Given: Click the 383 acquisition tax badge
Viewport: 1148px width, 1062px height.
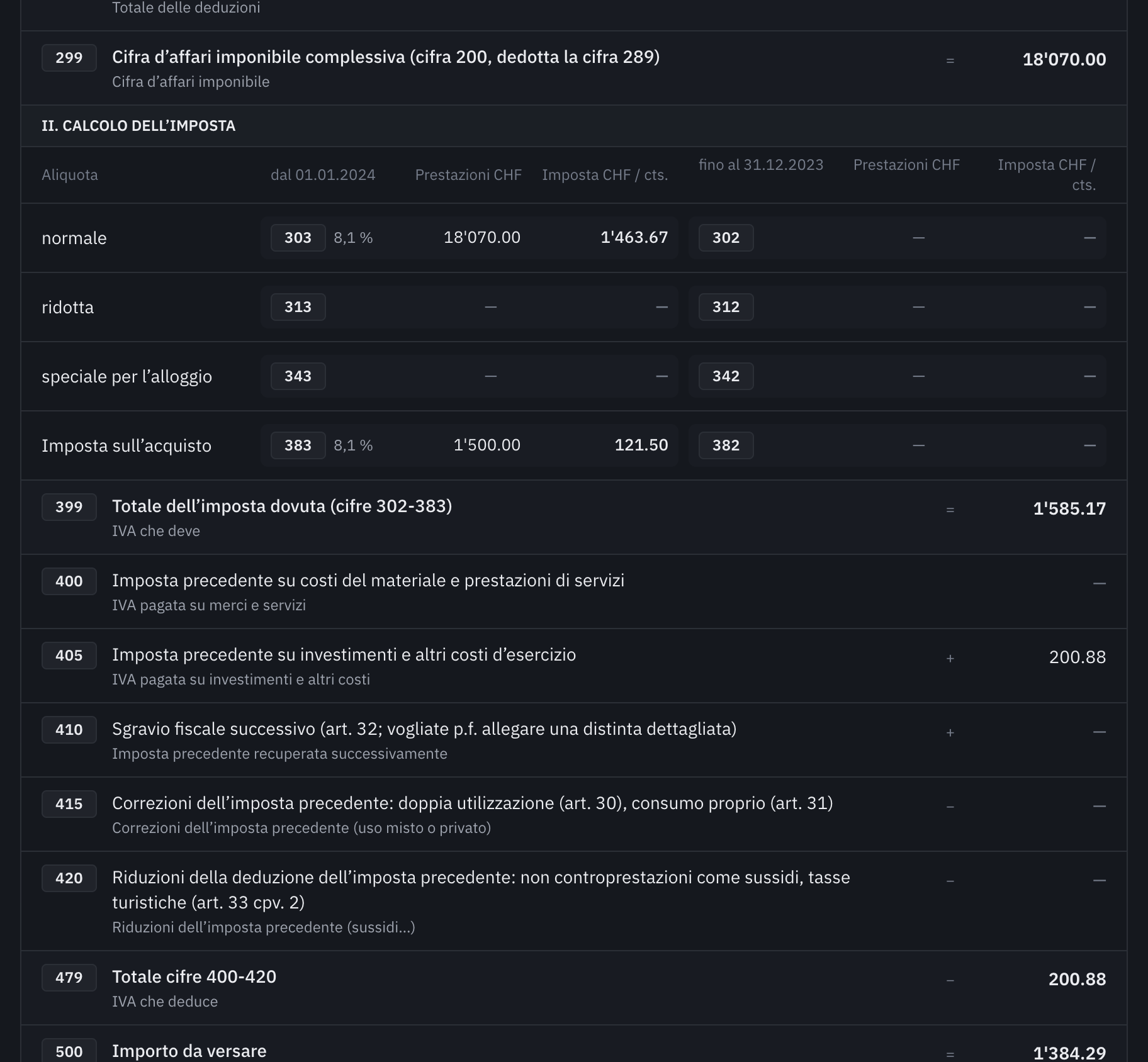Looking at the screenshot, I should (x=298, y=445).
